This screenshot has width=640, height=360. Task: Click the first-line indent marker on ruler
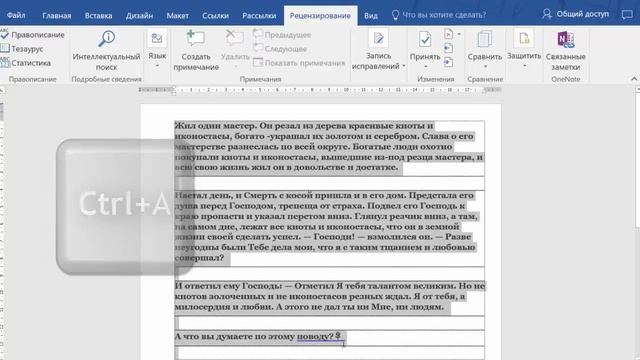[174, 88]
